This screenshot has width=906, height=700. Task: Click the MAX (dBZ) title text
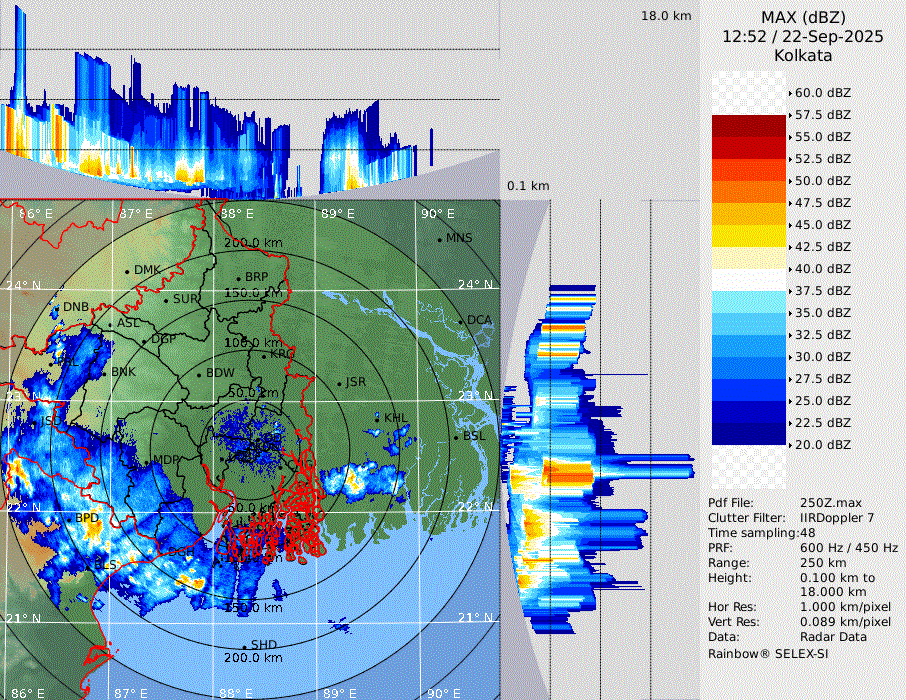tap(803, 18)
